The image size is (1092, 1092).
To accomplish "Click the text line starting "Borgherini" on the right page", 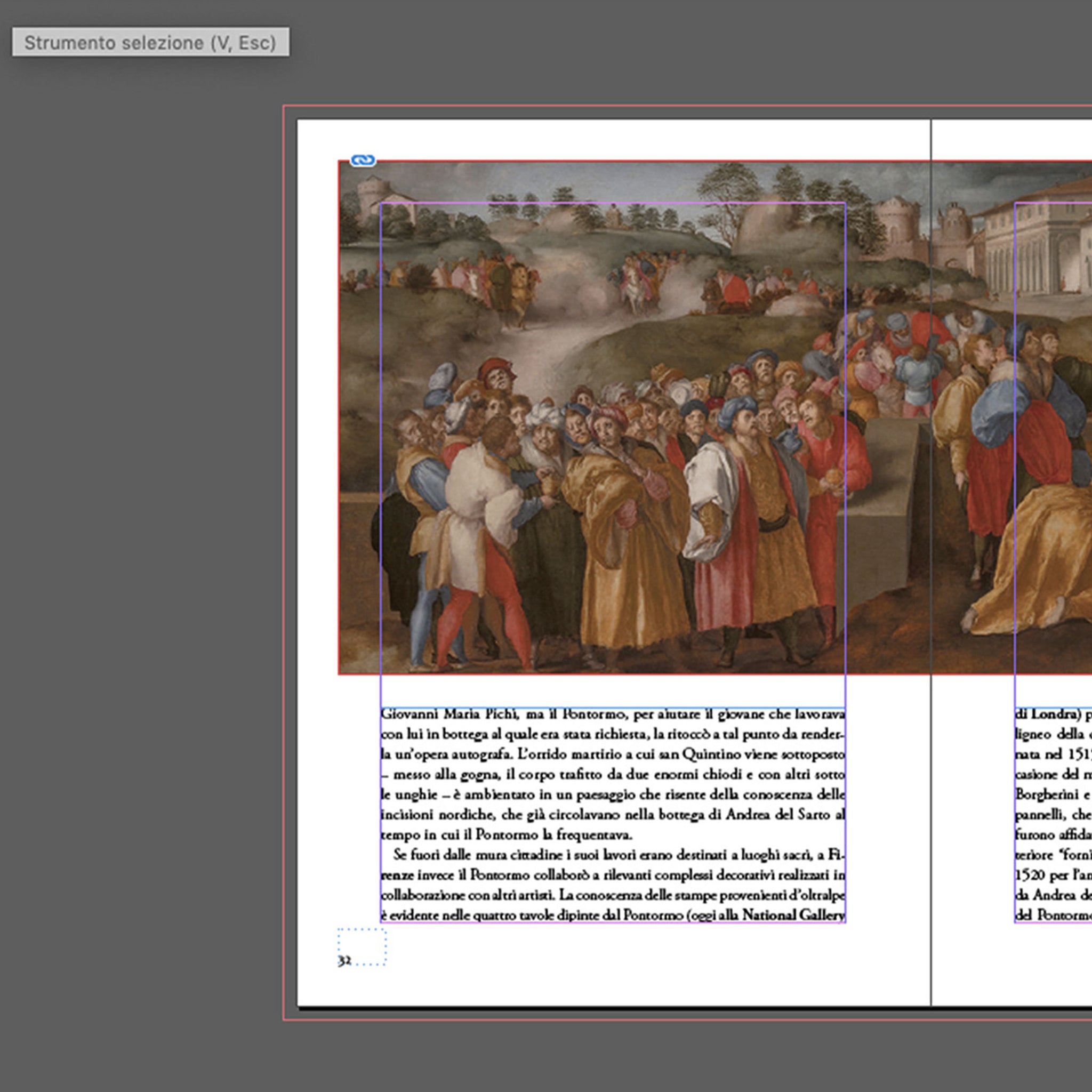I will [x=1054, y=794].
